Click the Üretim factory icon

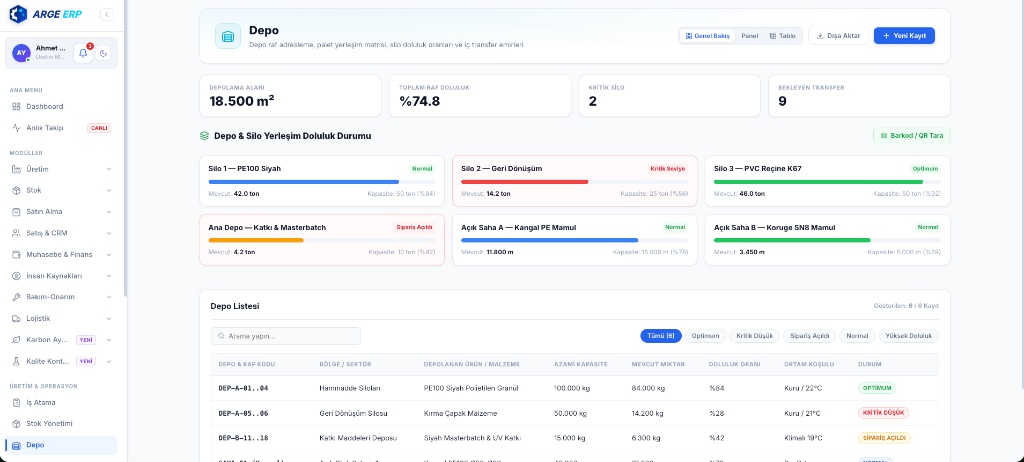[x=16, y=169]
